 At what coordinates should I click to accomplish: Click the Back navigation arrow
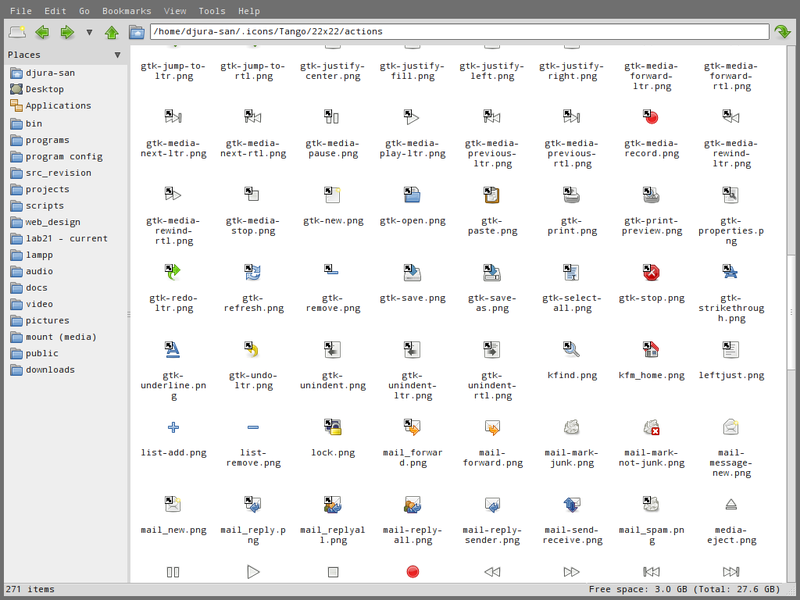41,31
